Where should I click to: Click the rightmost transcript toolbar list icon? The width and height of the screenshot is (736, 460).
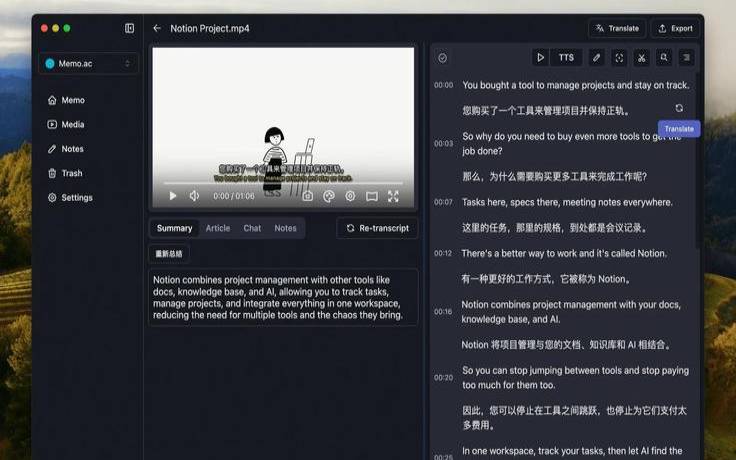point(686,57)
